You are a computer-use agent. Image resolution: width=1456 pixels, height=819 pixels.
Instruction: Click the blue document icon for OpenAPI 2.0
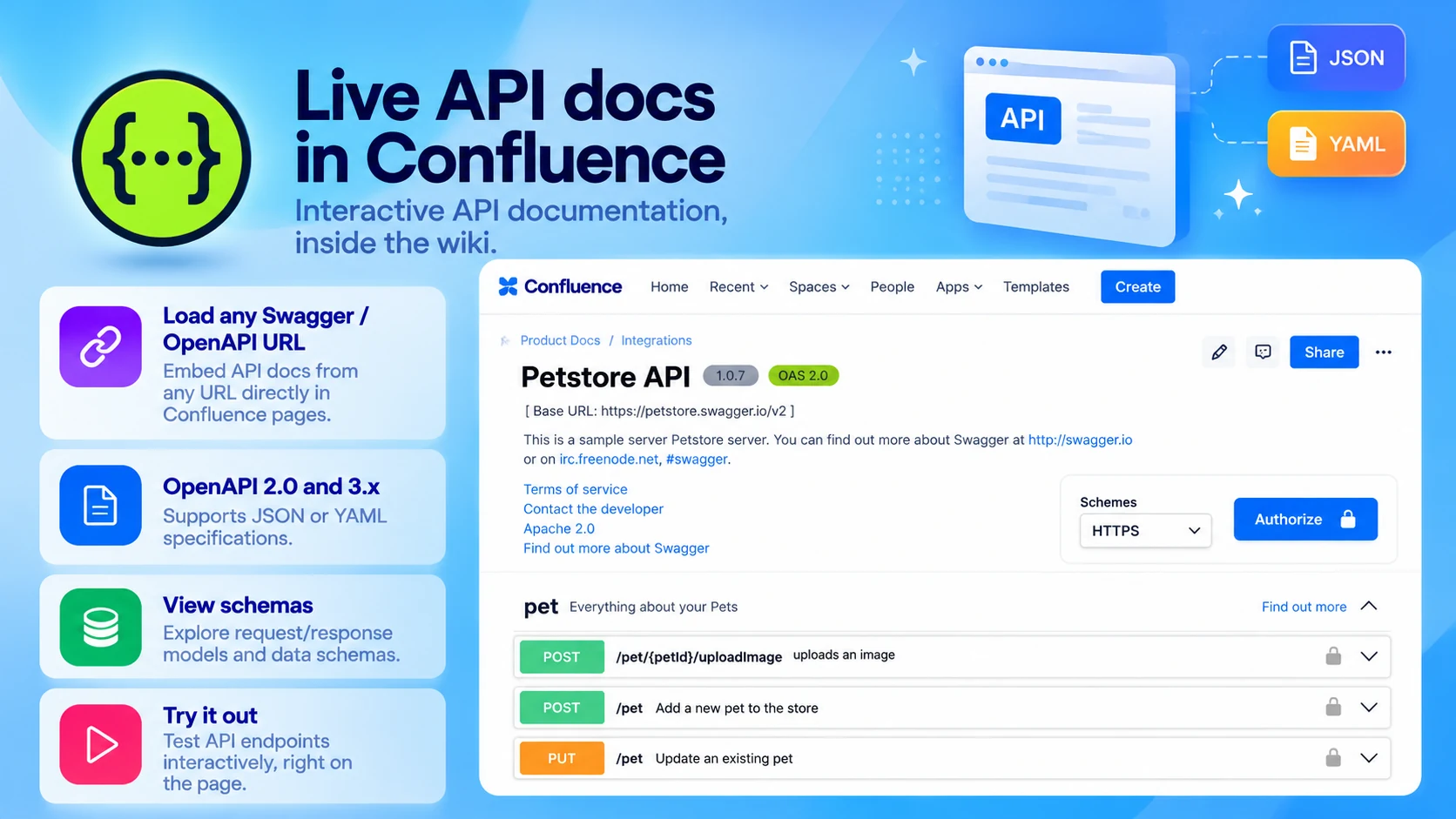pos(101,506)
